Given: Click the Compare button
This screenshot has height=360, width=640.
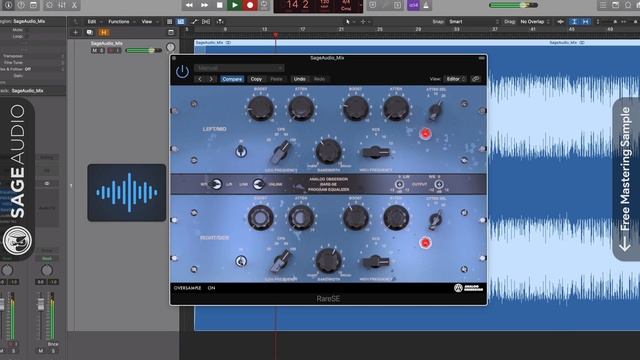Looking at the screenshot, I should tap(232, 79).
